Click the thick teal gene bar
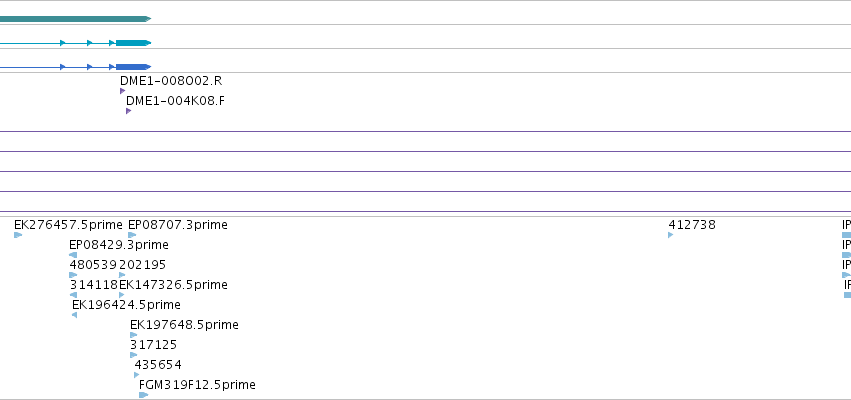 click(75, 19)
